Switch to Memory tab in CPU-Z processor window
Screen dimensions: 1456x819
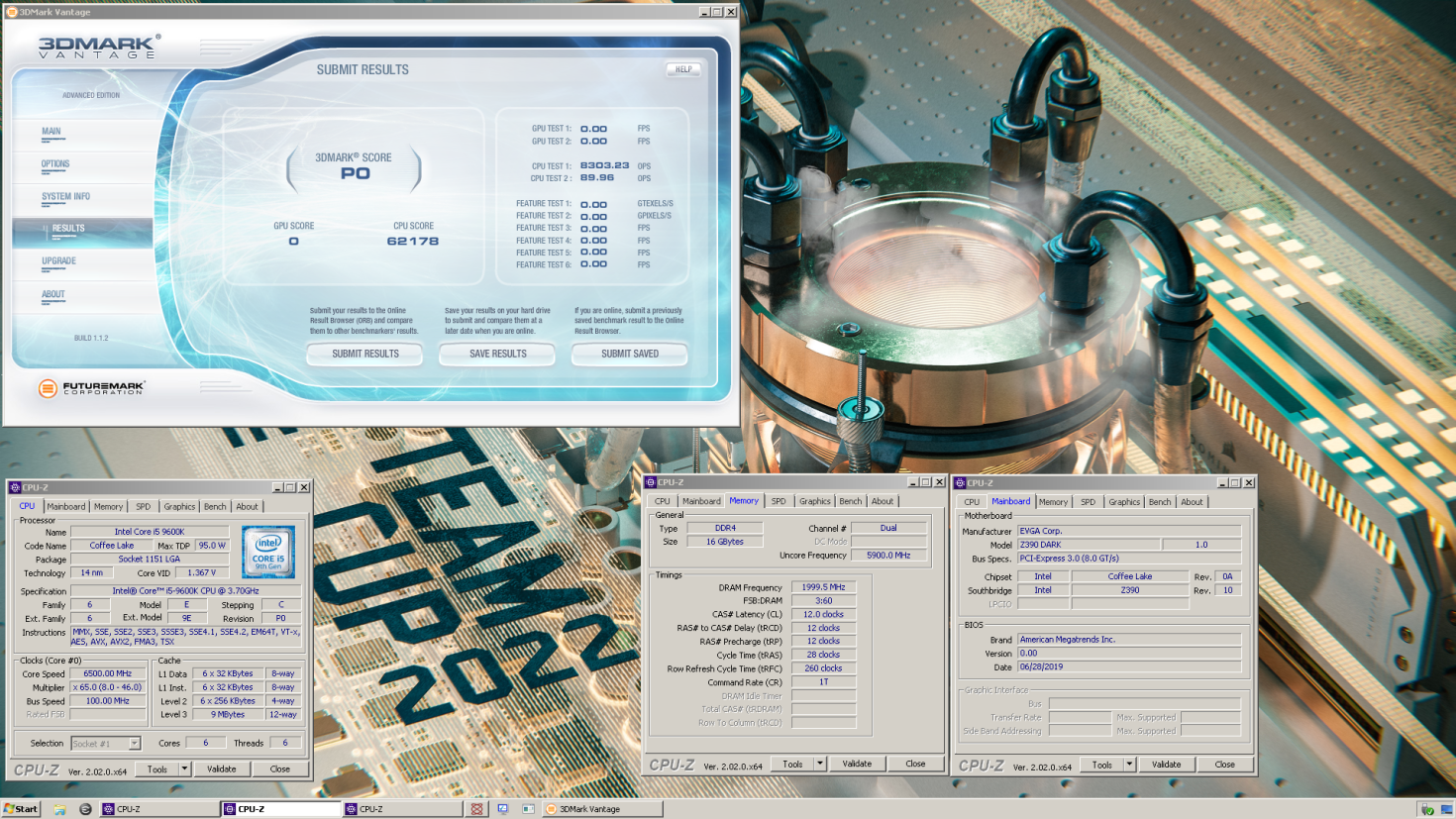point(109,506)
